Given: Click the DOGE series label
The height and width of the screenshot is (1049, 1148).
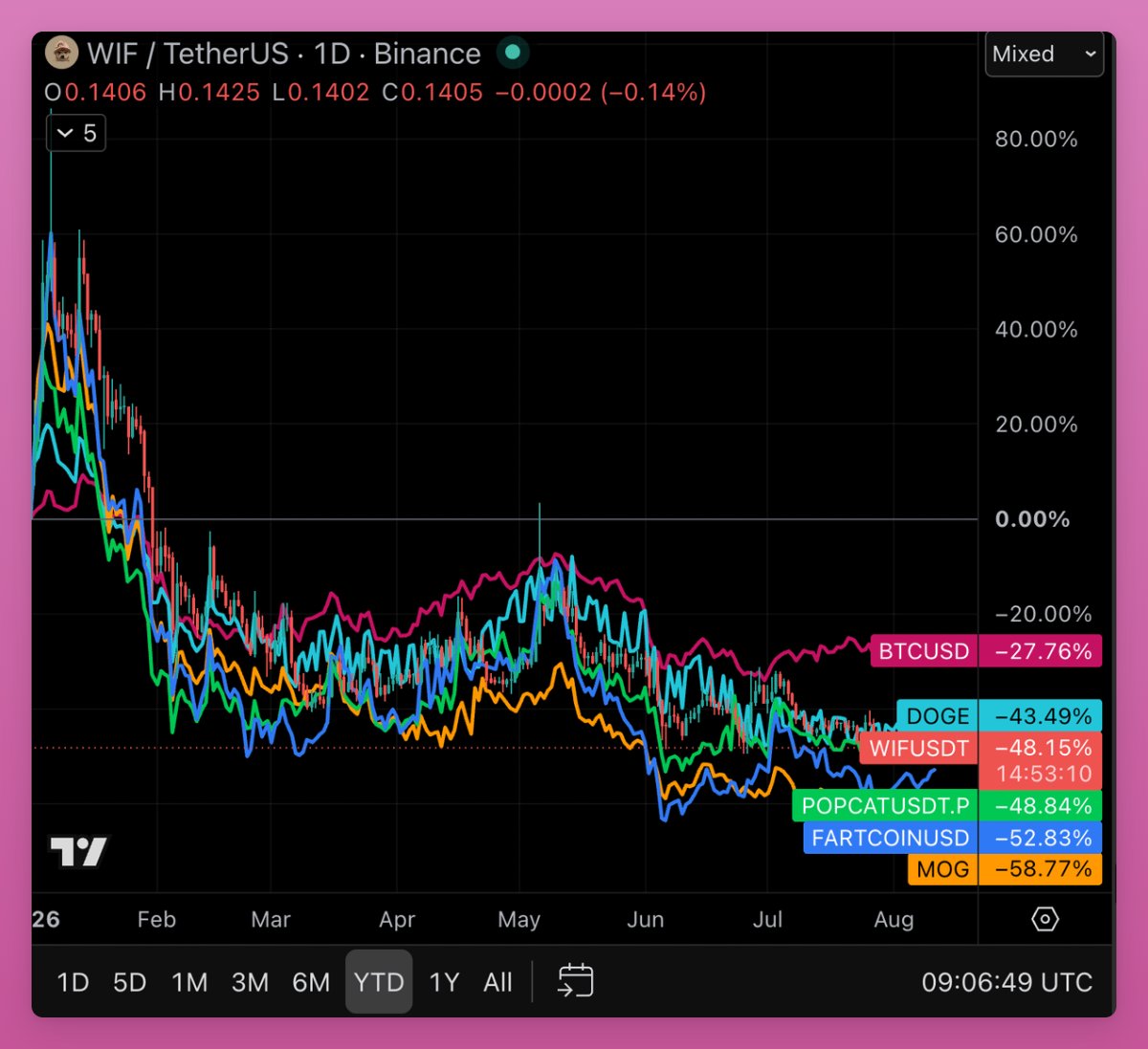Looking at the screenshot, I should tap(938, 716).
